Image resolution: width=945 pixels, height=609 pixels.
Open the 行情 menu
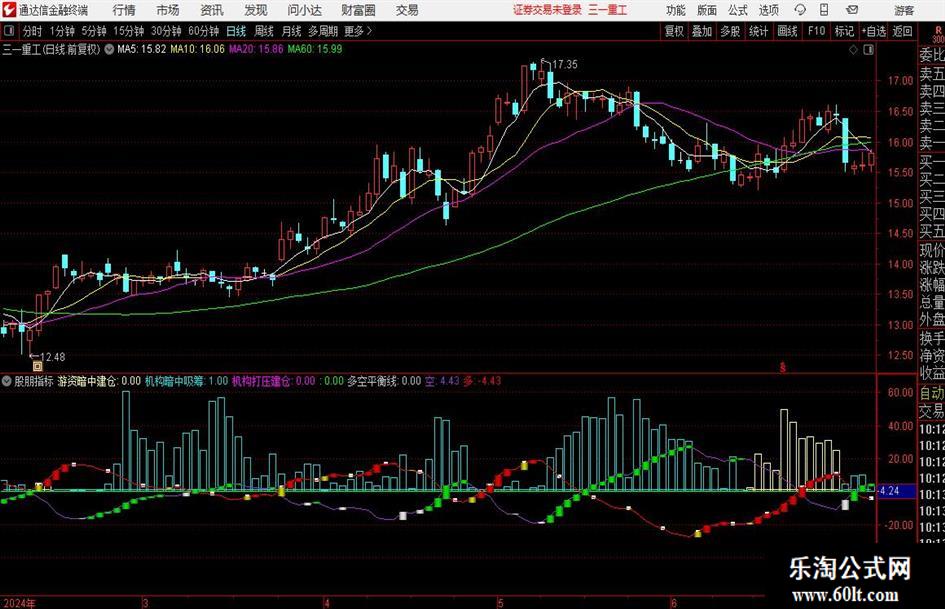pos(124,10)
